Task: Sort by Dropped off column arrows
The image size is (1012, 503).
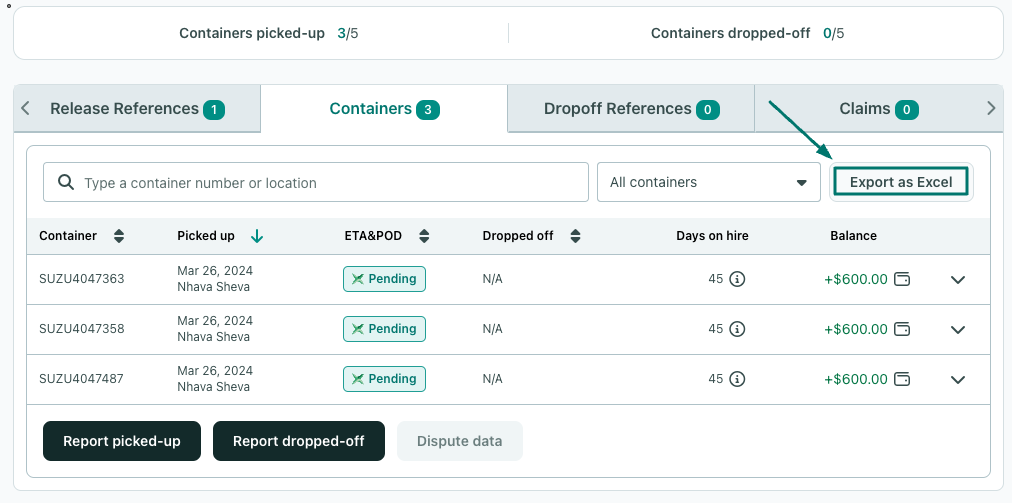Action: pyautogui.click(x=576, y=236)
